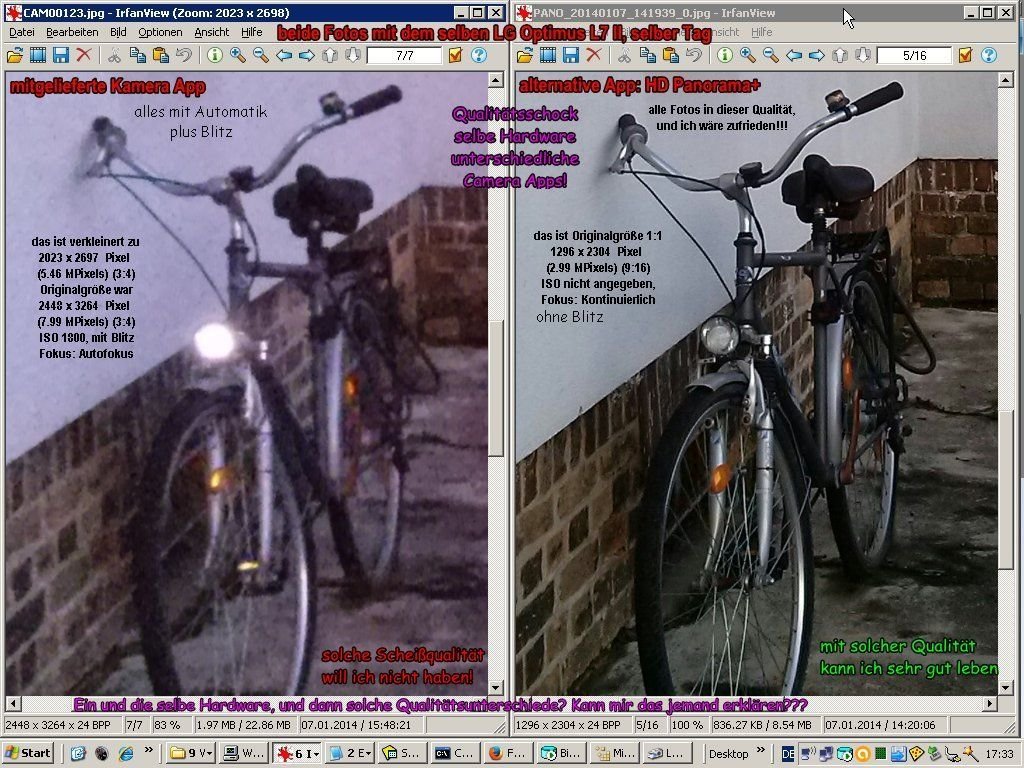Screen dimensions: 1024x768
Task: Delete file with red X in CAM00123 window
Action: click(84, 56)
